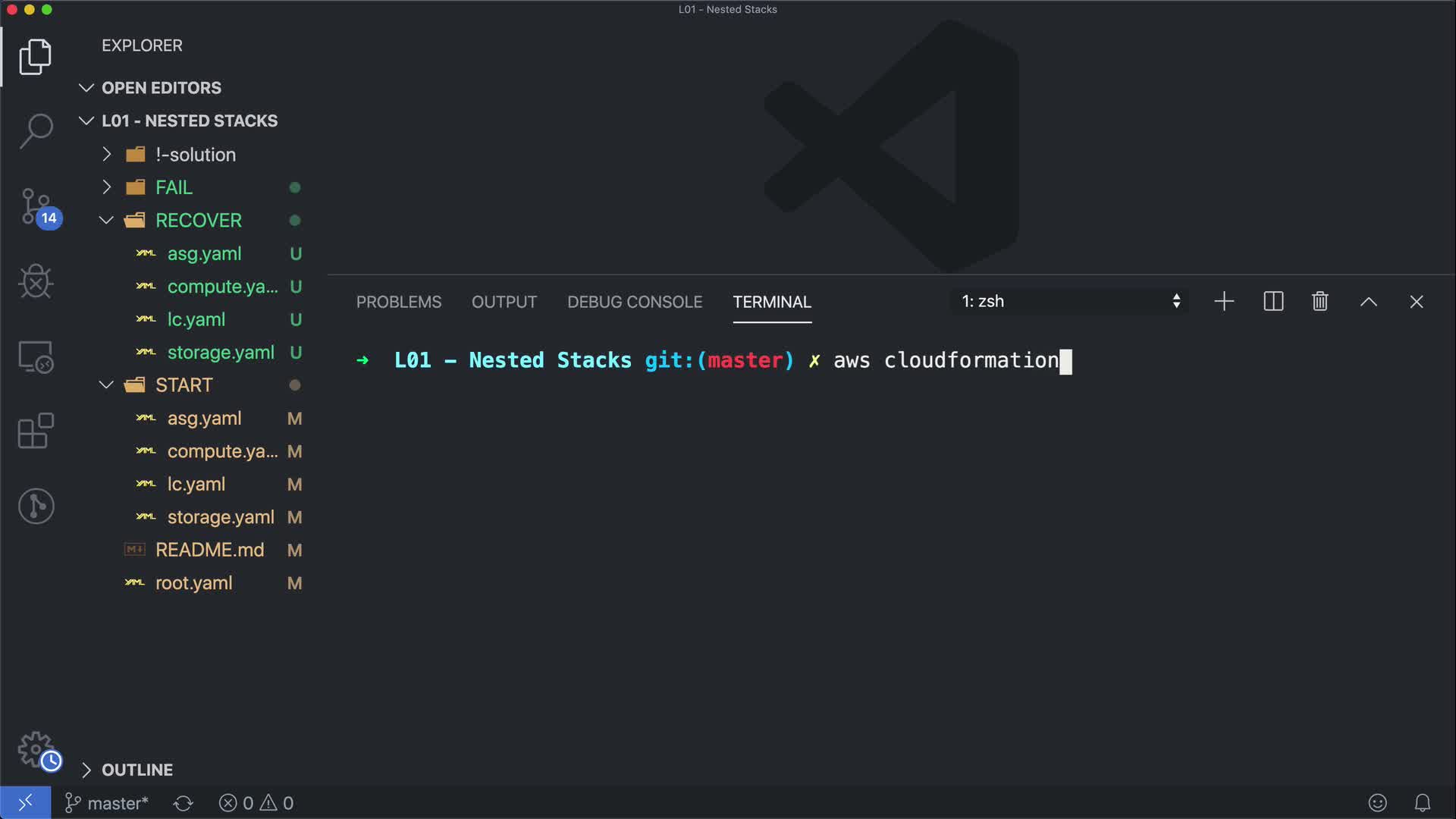Switch to the PROBLEMS tab
The height and width of the screenshot is (819, 1456).
point(398,302)
